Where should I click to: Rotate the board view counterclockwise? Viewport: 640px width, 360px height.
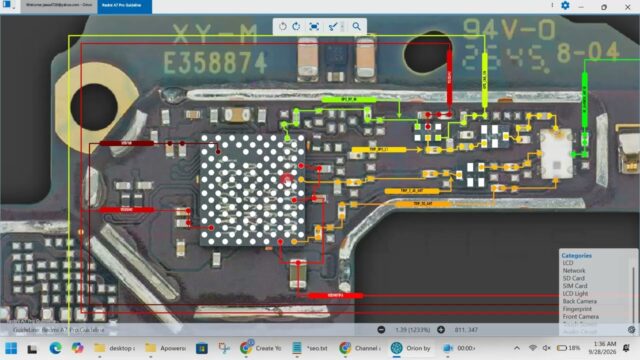282,27
